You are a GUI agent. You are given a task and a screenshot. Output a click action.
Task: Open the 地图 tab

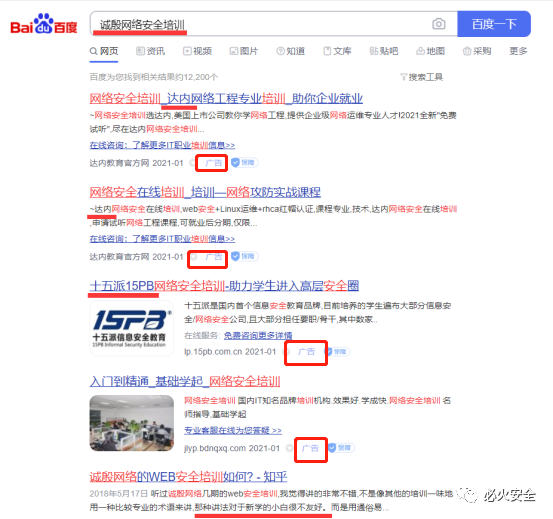[x=431, y=51]
